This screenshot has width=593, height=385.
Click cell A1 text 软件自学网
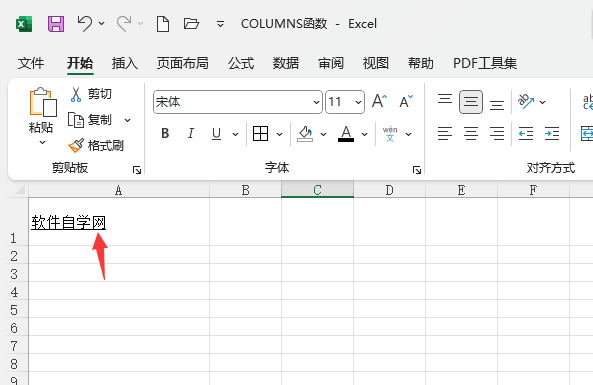(68, 222)
